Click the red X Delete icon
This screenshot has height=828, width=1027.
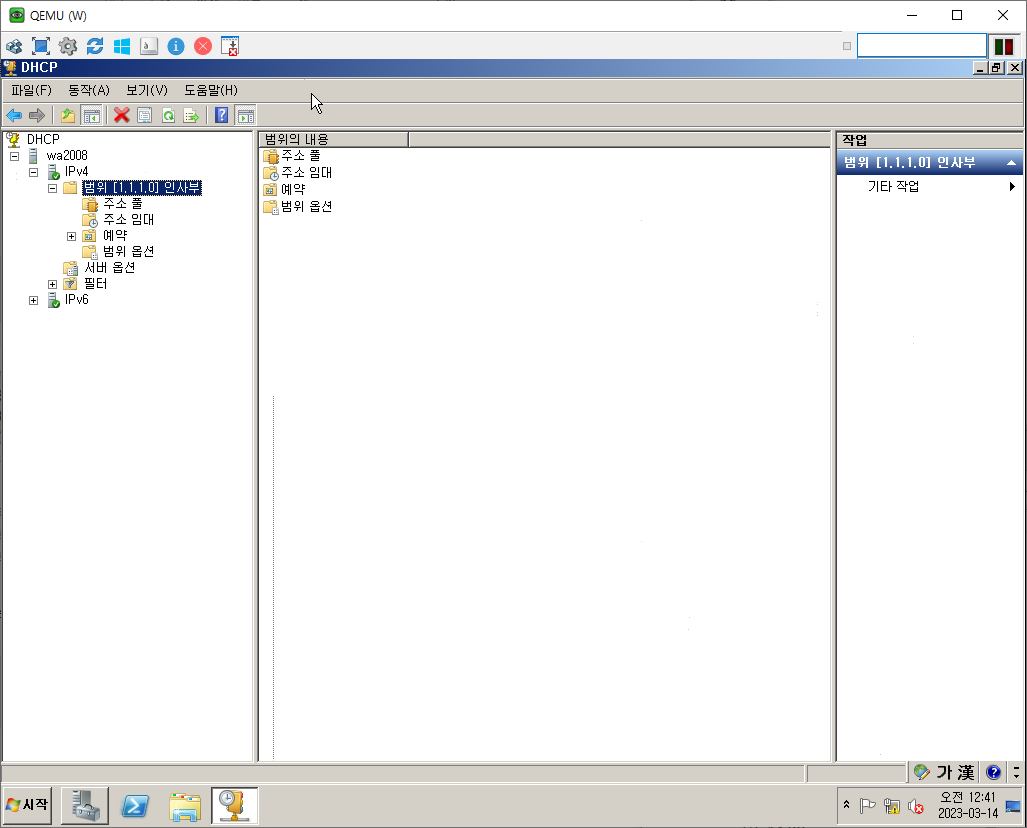[121, 116]
